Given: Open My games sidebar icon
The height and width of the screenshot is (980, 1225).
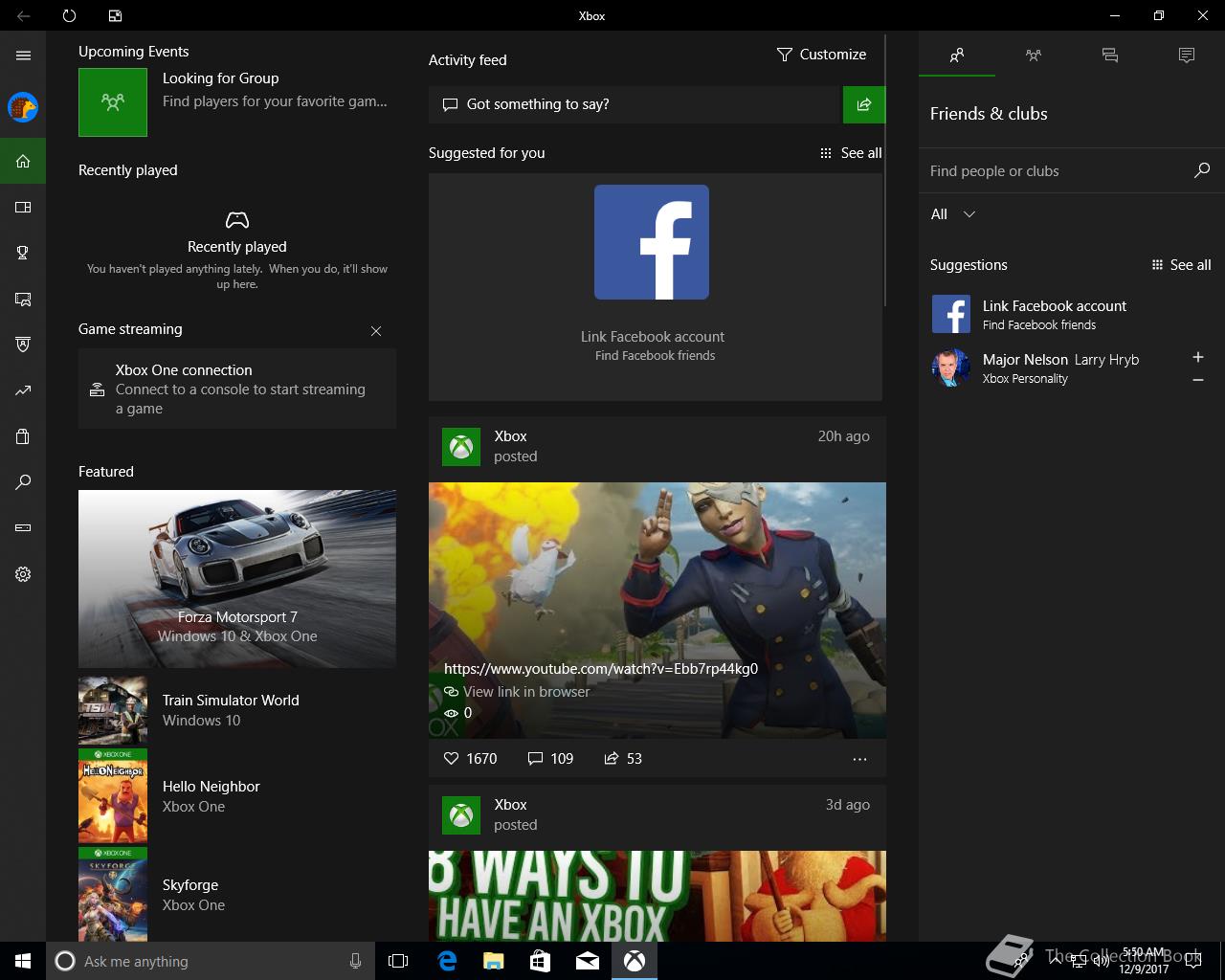Looking at the screenshot, I should pos(23,207).
